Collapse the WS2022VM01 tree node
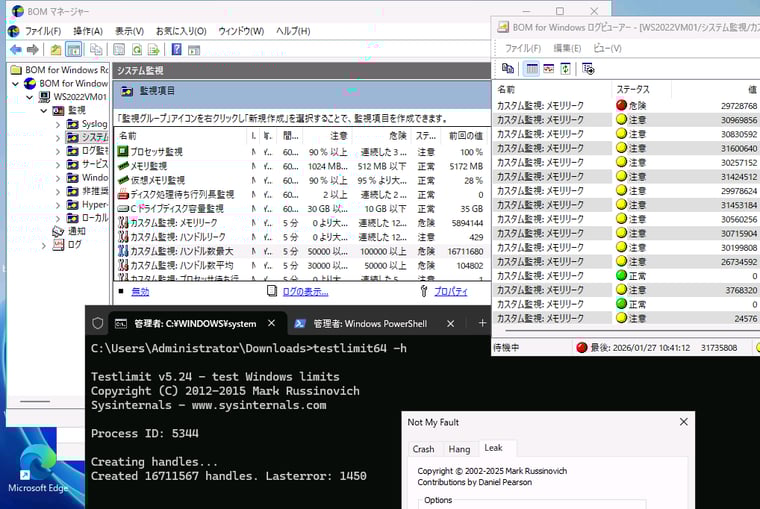 30,97
